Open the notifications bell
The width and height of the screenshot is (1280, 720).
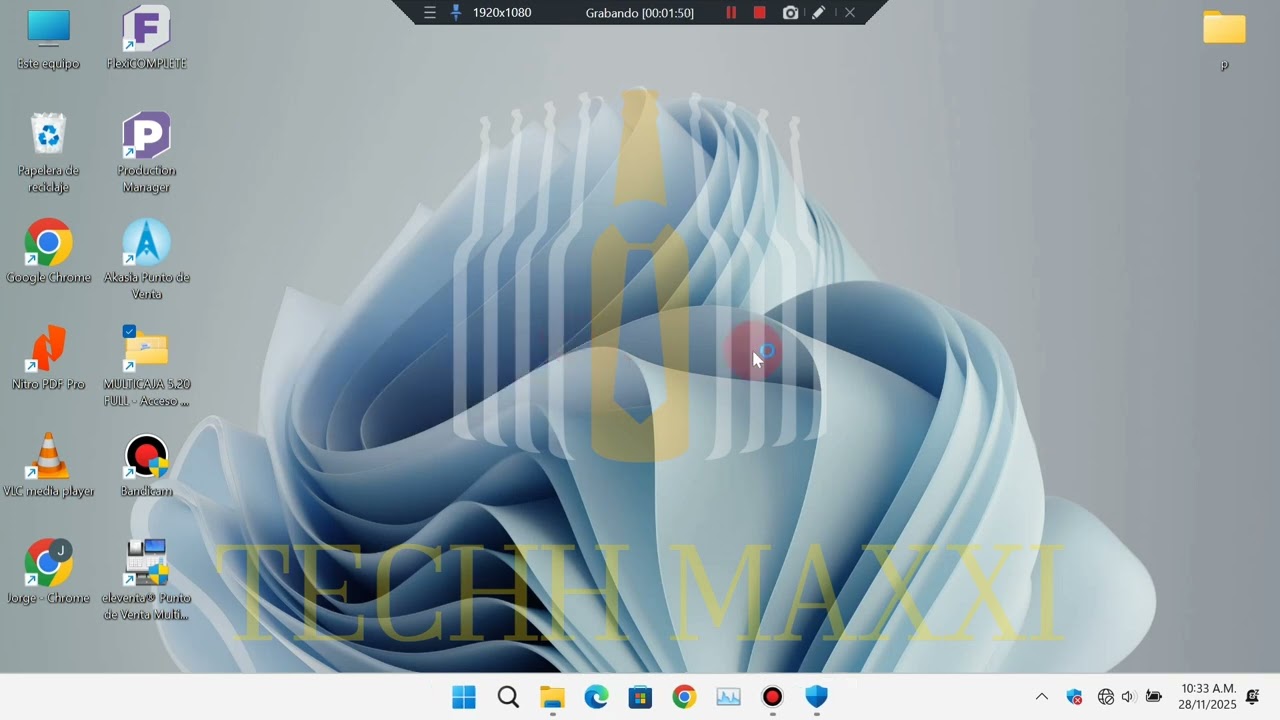pos(1252,697)
